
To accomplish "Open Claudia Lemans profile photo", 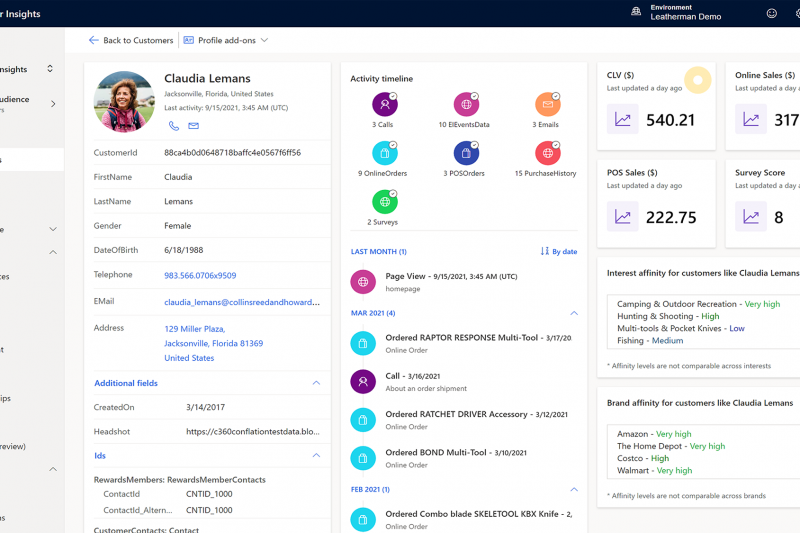I will [124, 101].
